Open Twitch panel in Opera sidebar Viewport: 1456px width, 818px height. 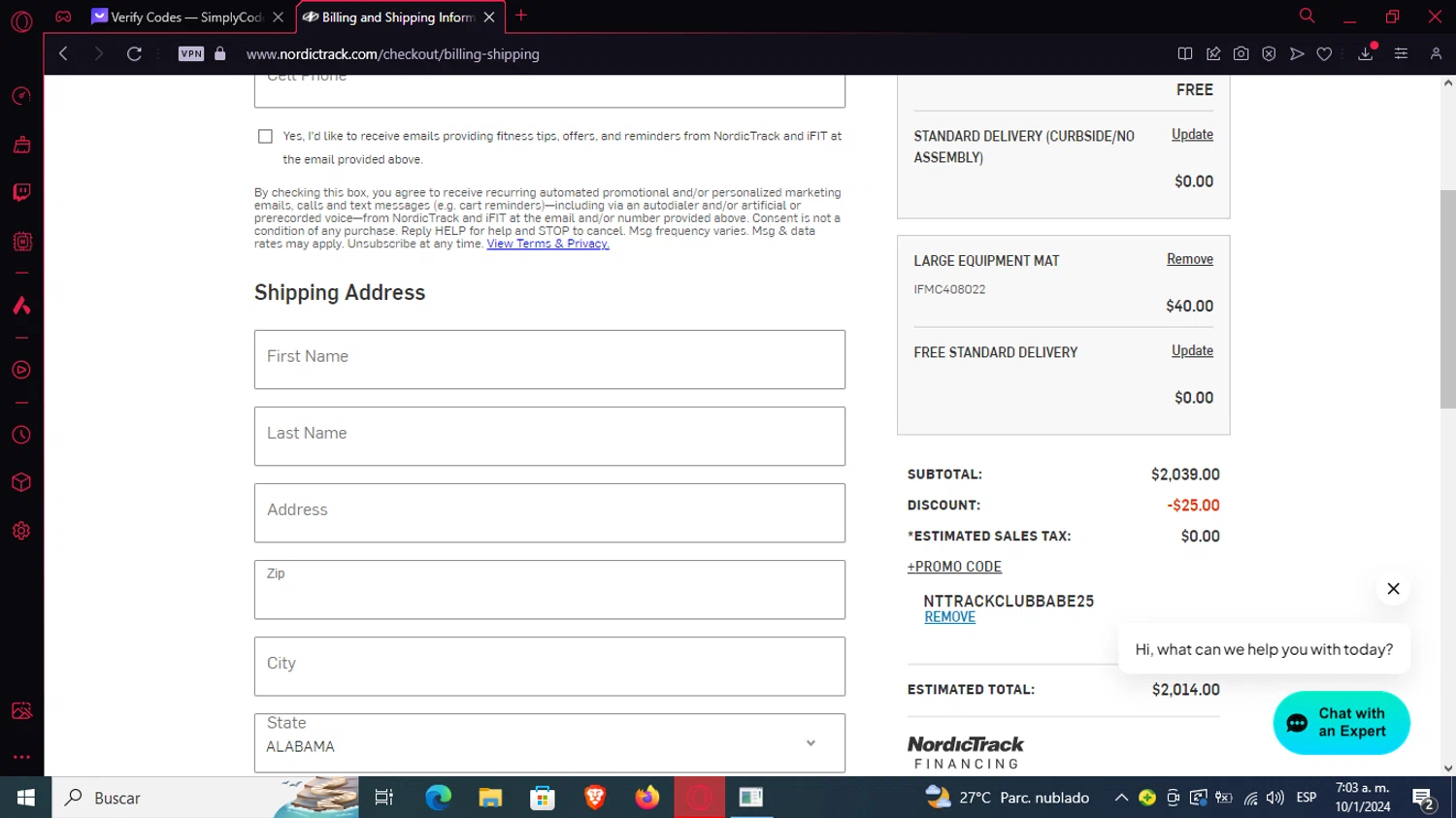coord(21,192)
